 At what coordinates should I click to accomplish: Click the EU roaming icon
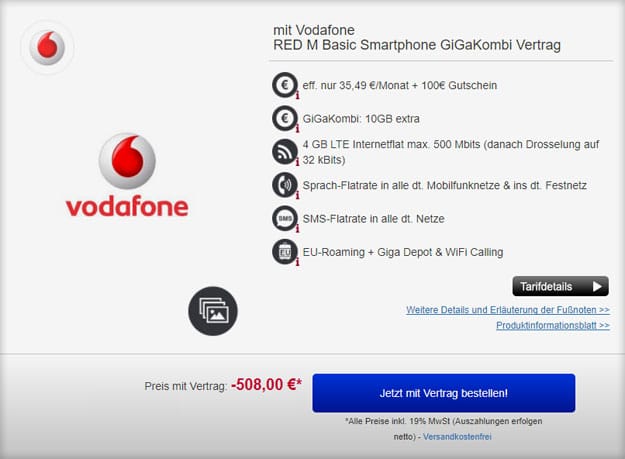(285, 252)
